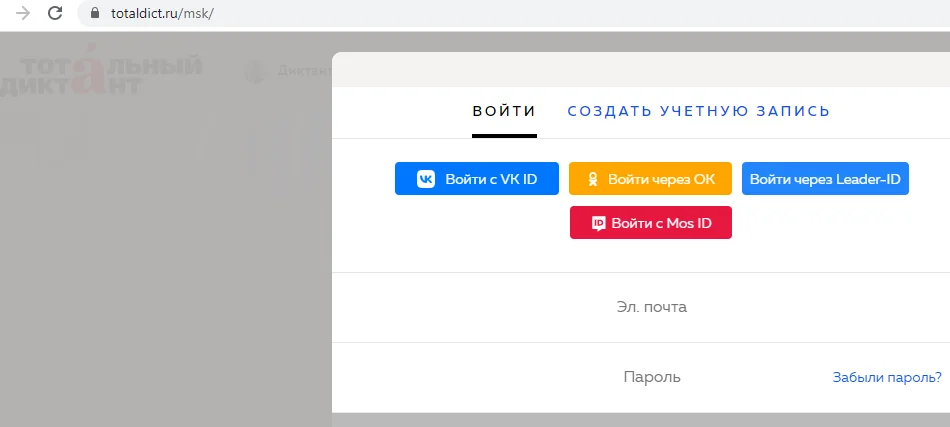Sign in using Войти с VK ID
Image resolution: width=950 pixels, height=427 pixels.
click(477, 179)
